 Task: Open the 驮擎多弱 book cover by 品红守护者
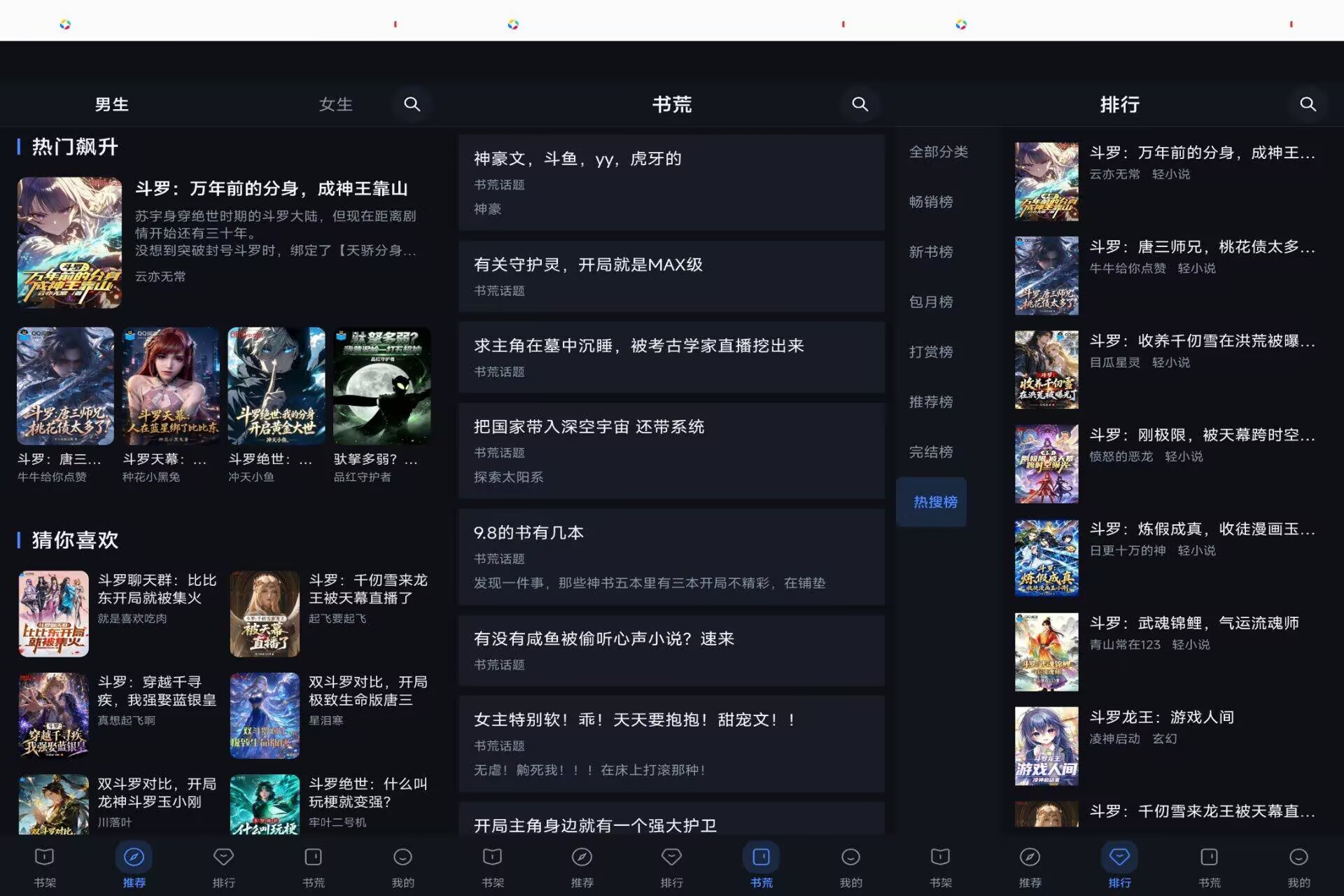[382, 386]
